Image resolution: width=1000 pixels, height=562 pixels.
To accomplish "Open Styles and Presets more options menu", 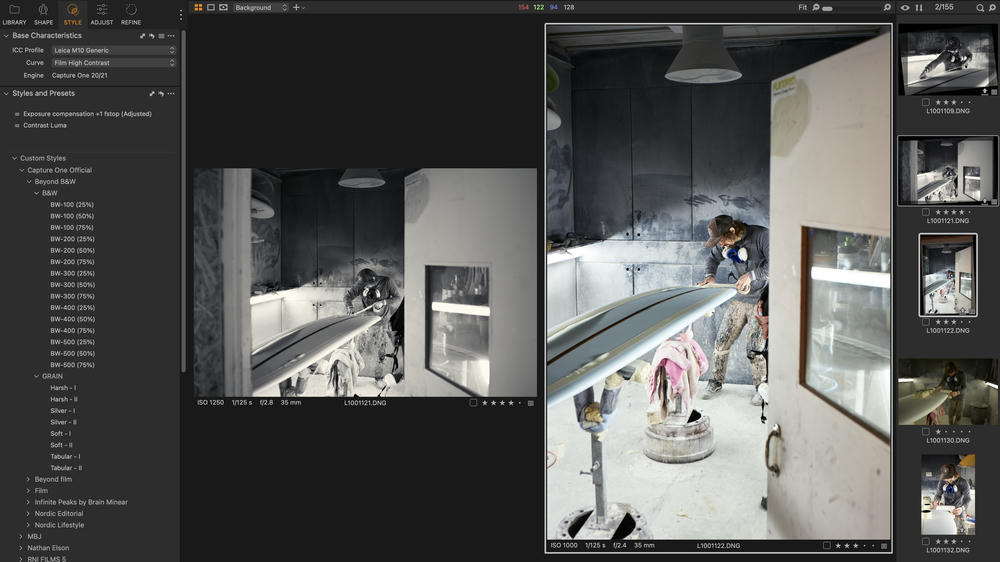I will coord(171,94).
